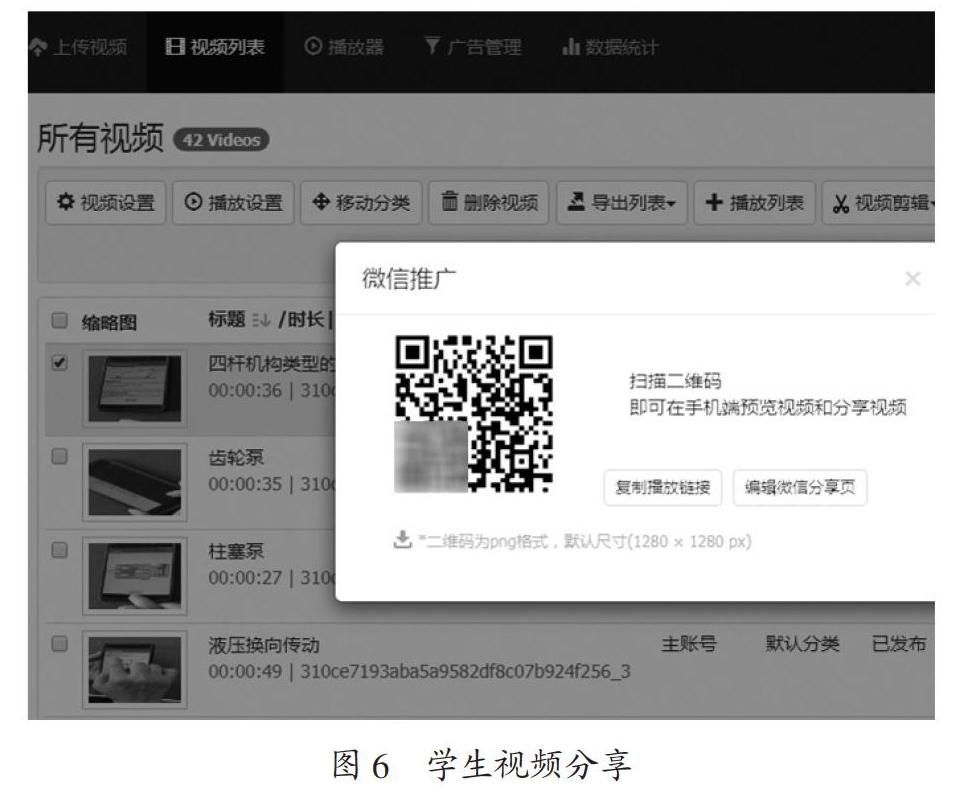Click the 删除视频 trash button
The height and width of the screenshot is (797, 960).
[489, 203]
